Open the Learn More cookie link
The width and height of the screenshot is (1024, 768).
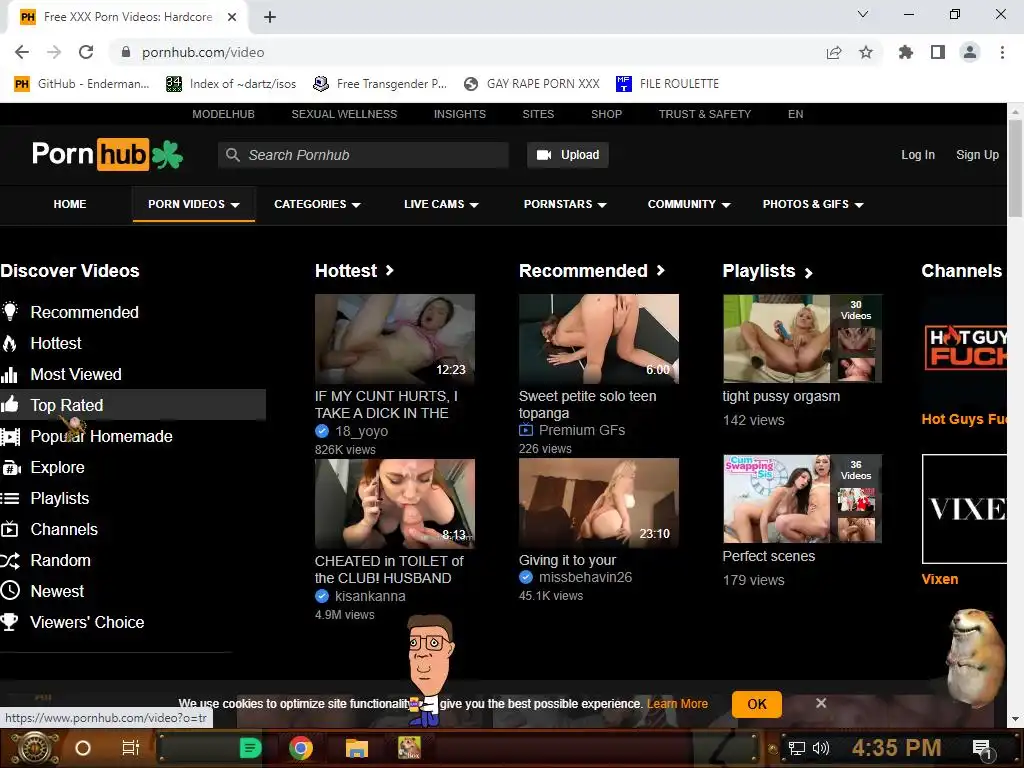point(677,704)
